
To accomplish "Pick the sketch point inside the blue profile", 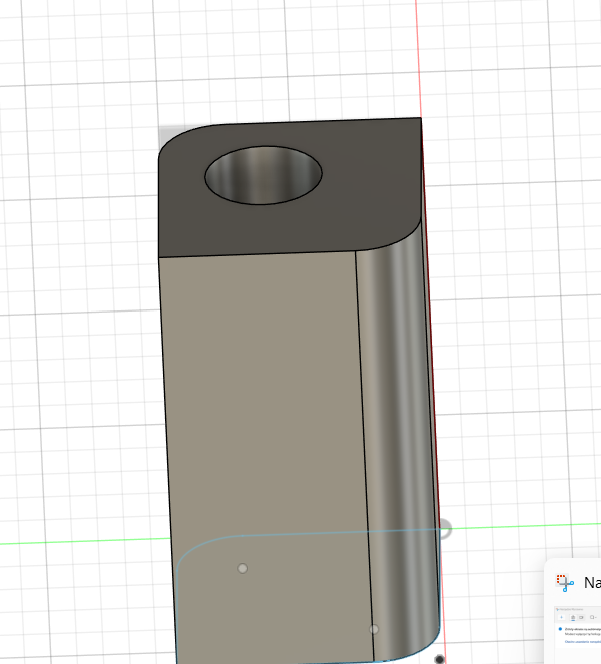I will pyautogui.click(x=243, y=568).
